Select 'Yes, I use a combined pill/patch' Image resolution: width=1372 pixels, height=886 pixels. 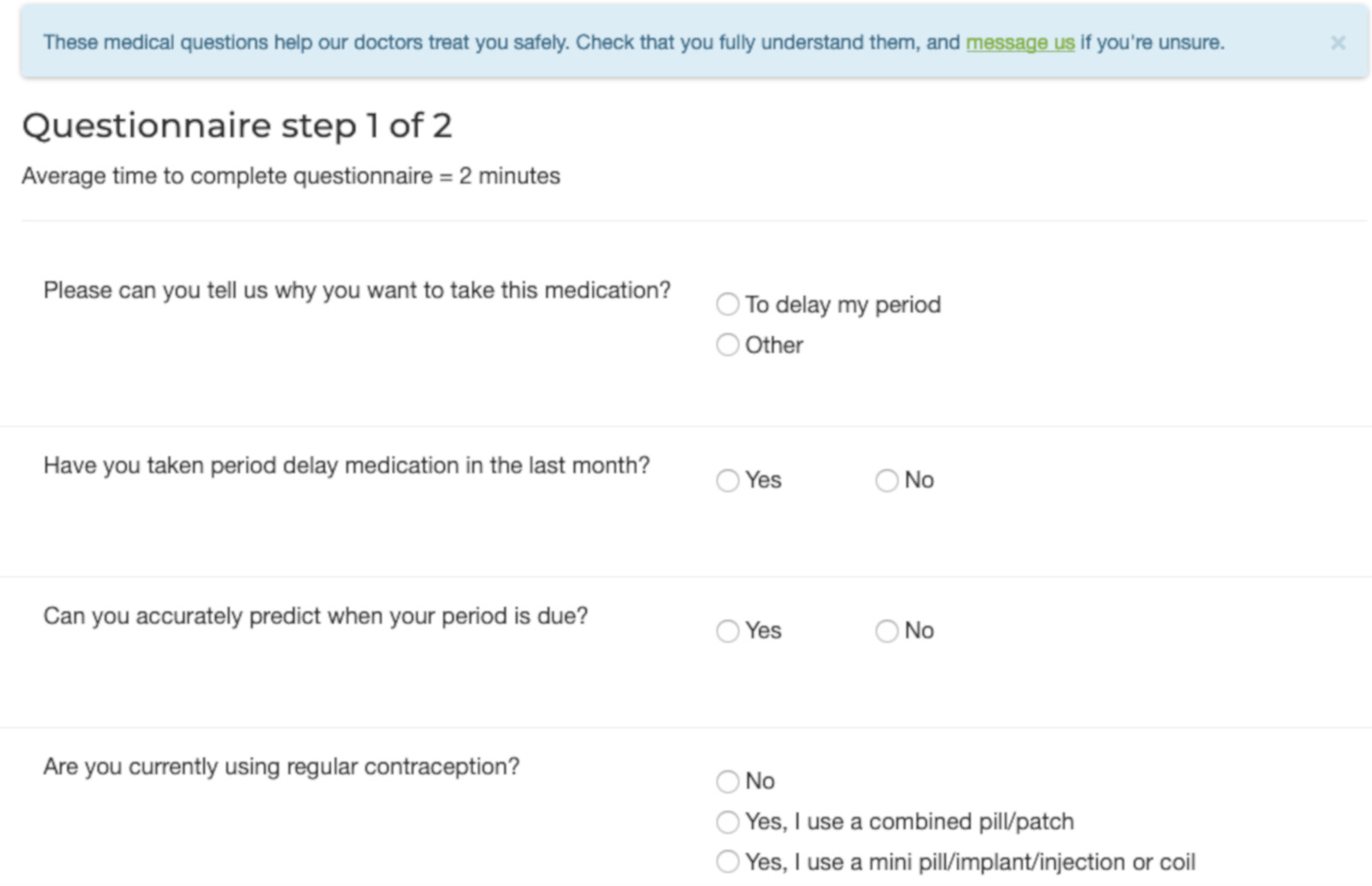[728, 822]
